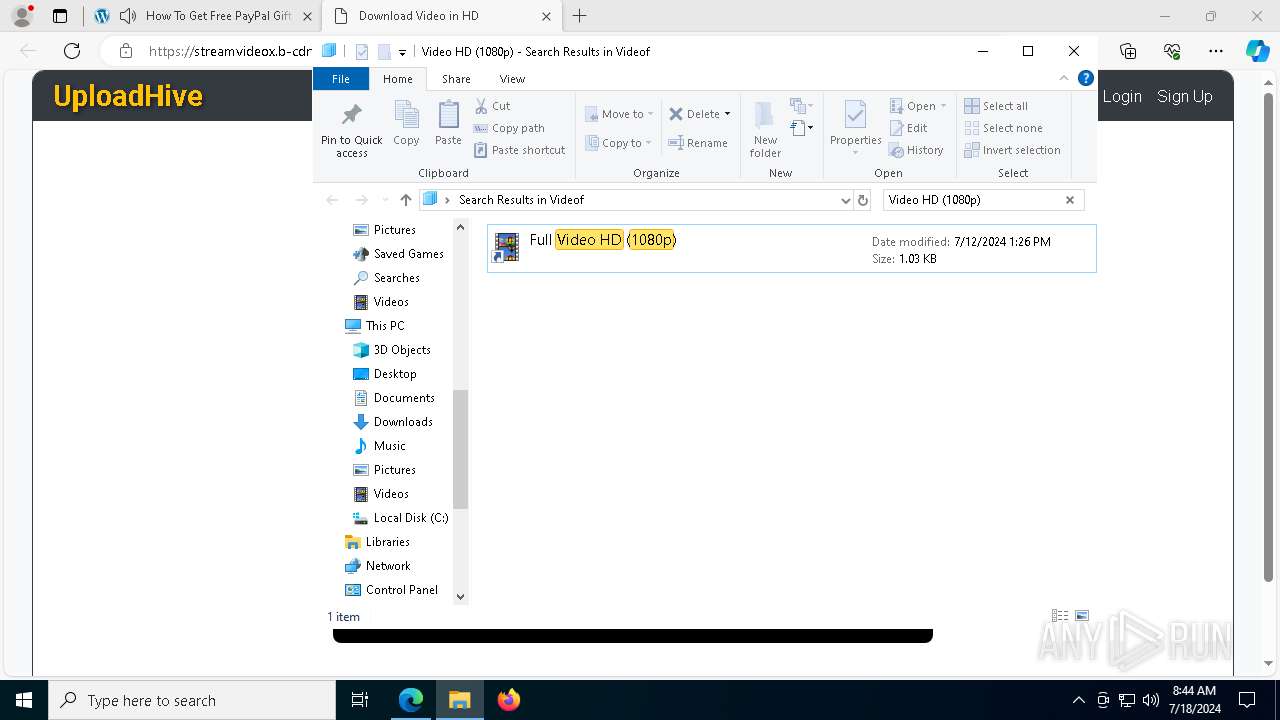Click the quick-access New folder icon
1280x720 pixels.
coord(383,52)
